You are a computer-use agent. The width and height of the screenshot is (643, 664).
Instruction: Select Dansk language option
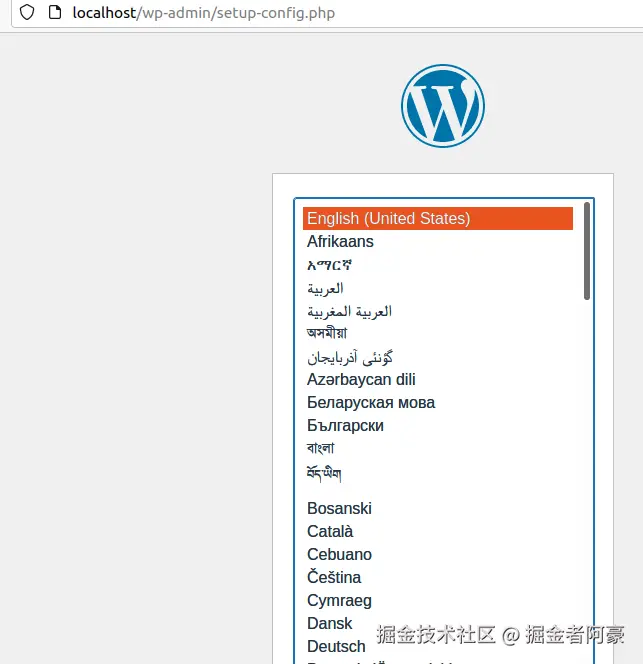[438, 623]
